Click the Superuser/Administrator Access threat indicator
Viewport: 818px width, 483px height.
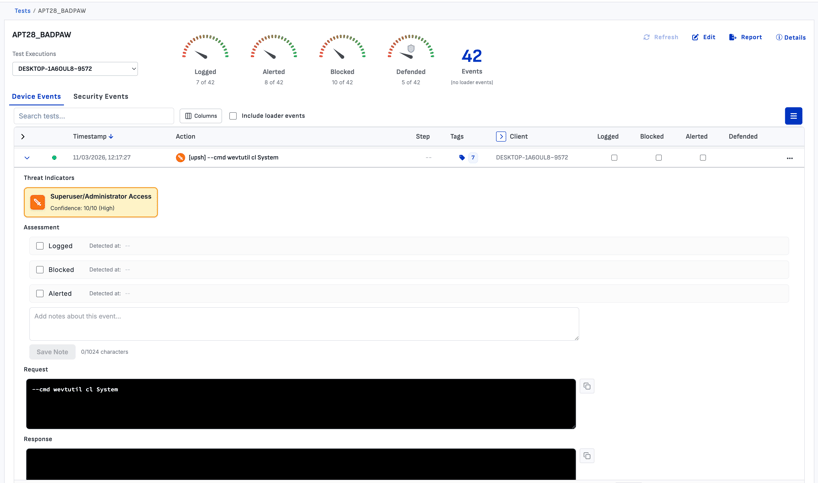point(91,202)
